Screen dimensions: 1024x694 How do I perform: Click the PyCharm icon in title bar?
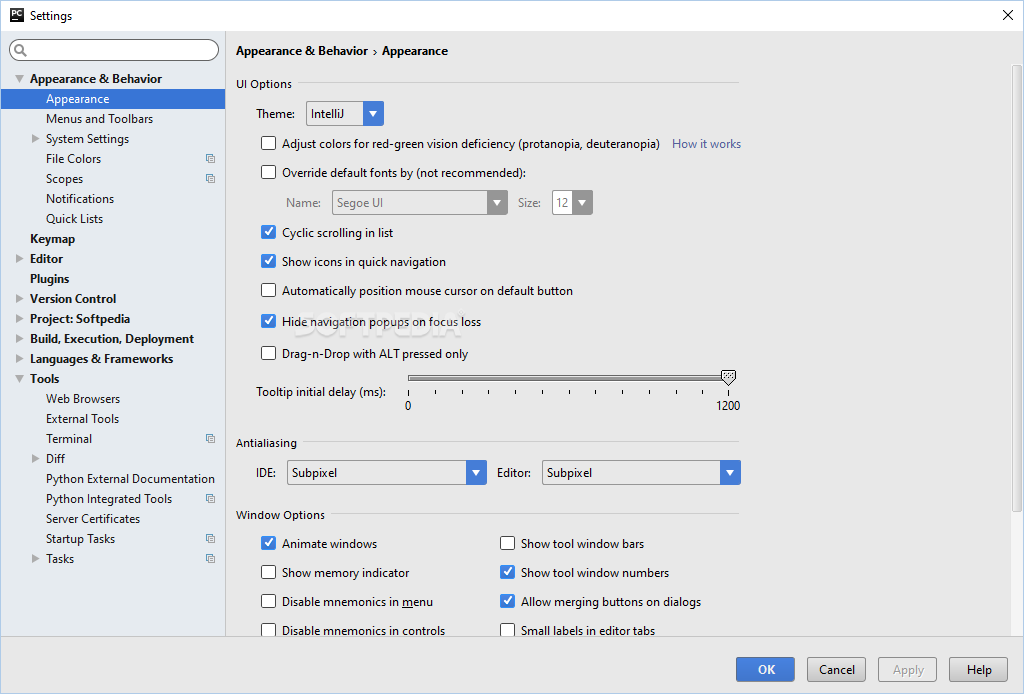(16, 15)
